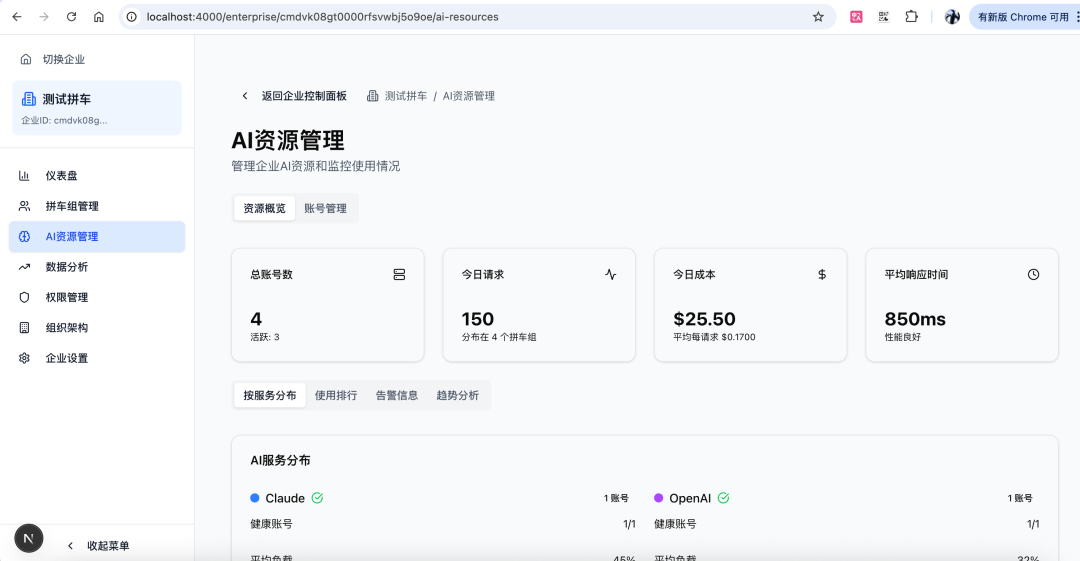The image size is (1080, 561).
Task: Click the purple dot next to OpenAI
Action: tap(658, 498)
